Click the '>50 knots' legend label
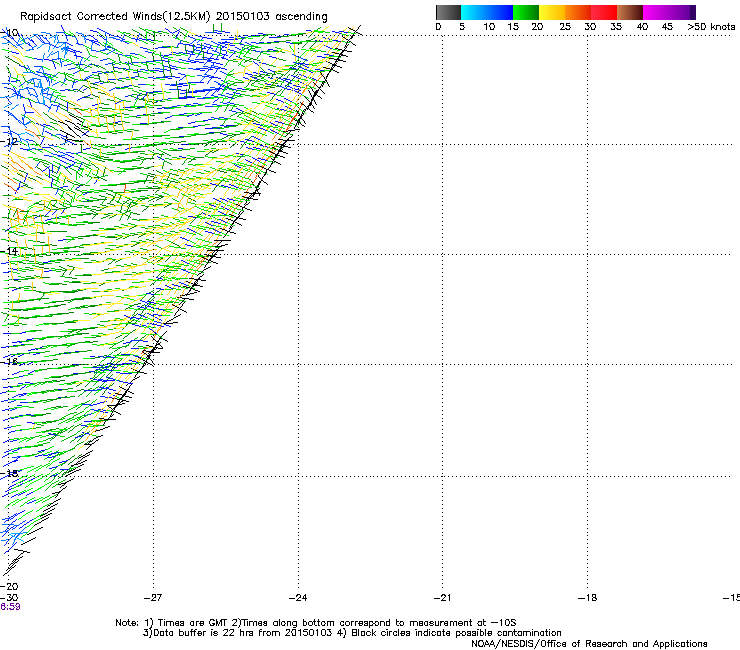740x650 pixels. tap(711, 27)
